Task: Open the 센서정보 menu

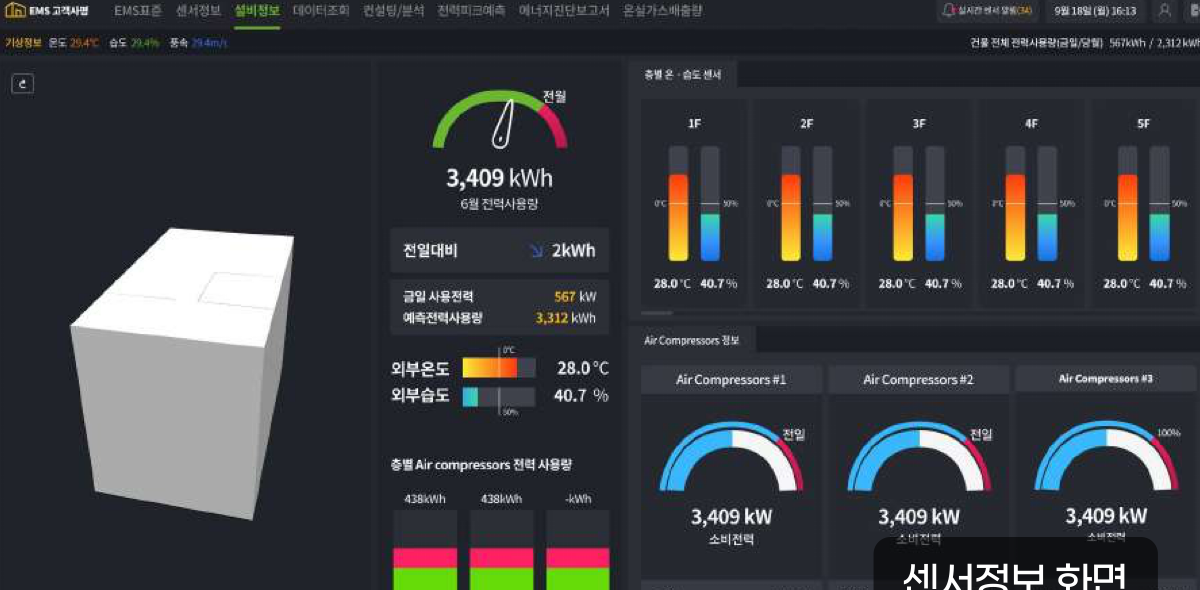Action: [198, 11]
